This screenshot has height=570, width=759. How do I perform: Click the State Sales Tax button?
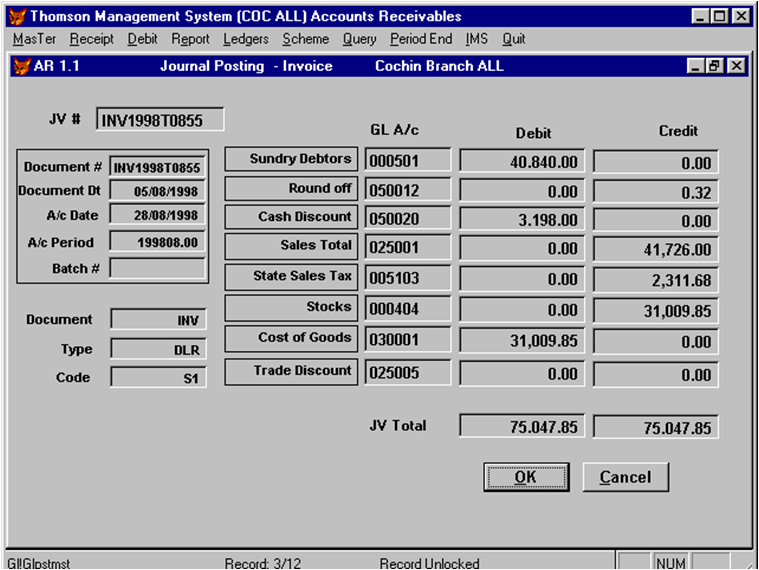[291, 276]
